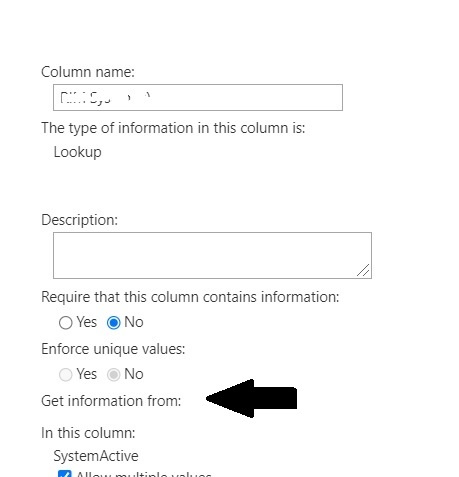Click the Column name label
Screen dimensions: 459x477
click(88, 72)
